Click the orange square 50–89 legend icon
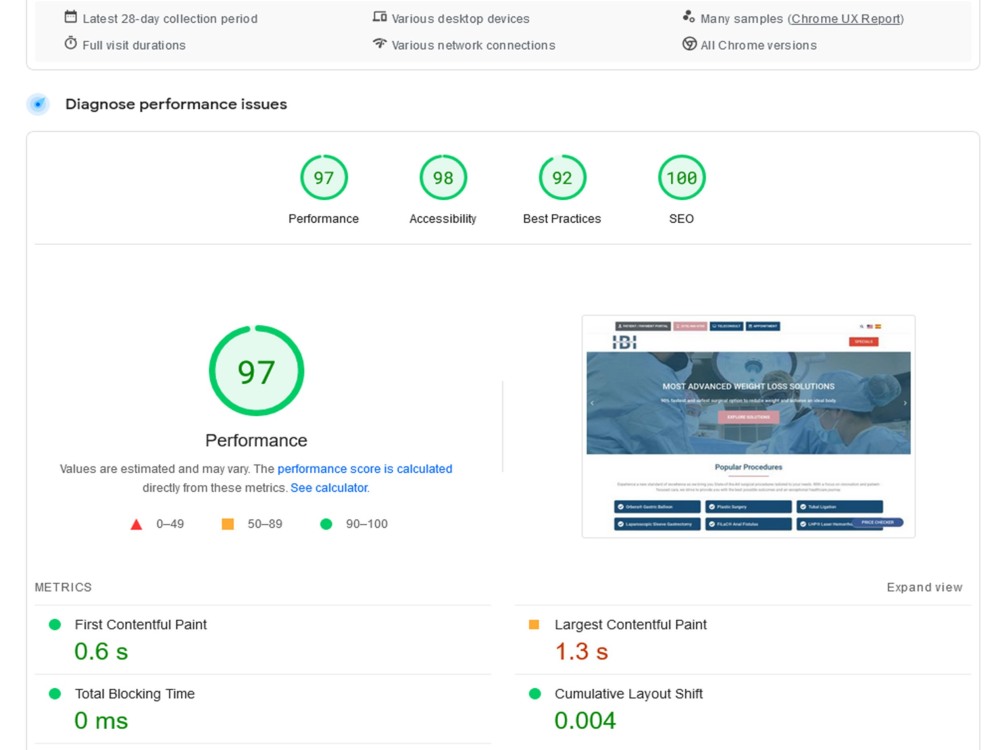The height and width of the screenshot is (750, 1000). pyautogui.click(x=228, y=524)
